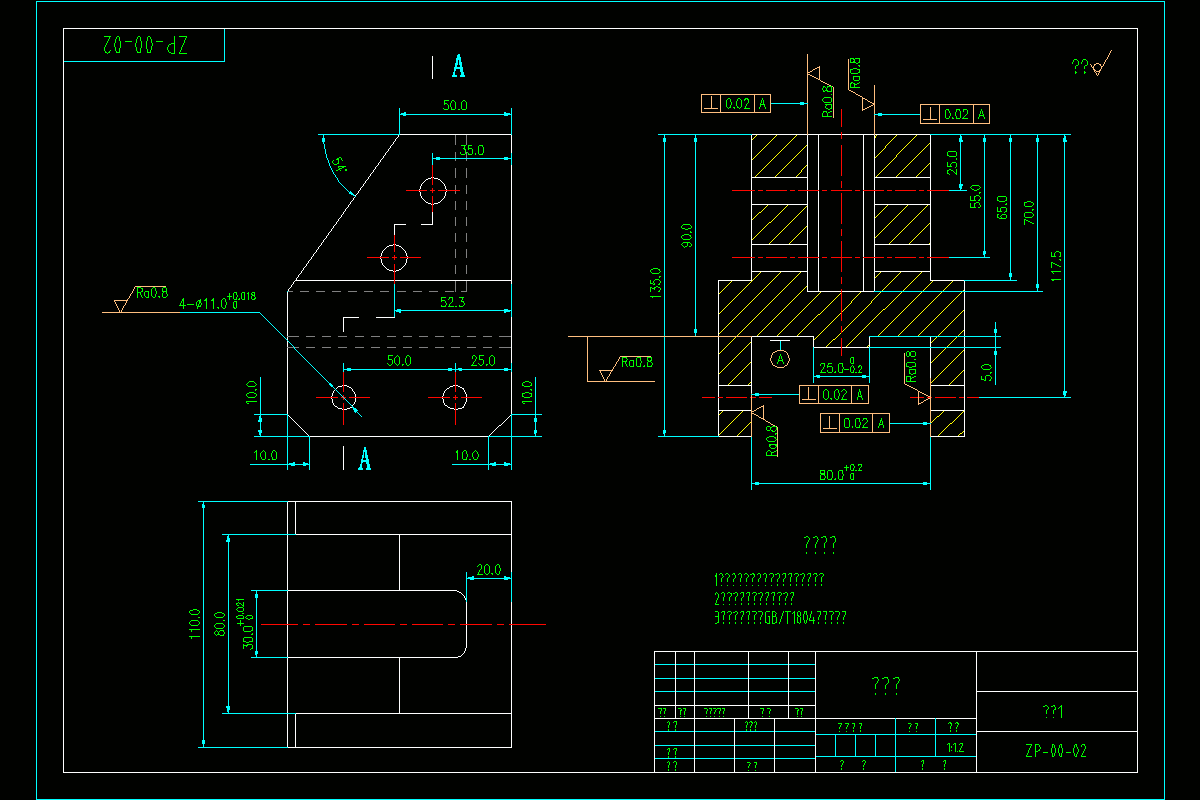Select the 35.0 dimension text
Screen dimensions: 1200x800
[x=472, y=150]
